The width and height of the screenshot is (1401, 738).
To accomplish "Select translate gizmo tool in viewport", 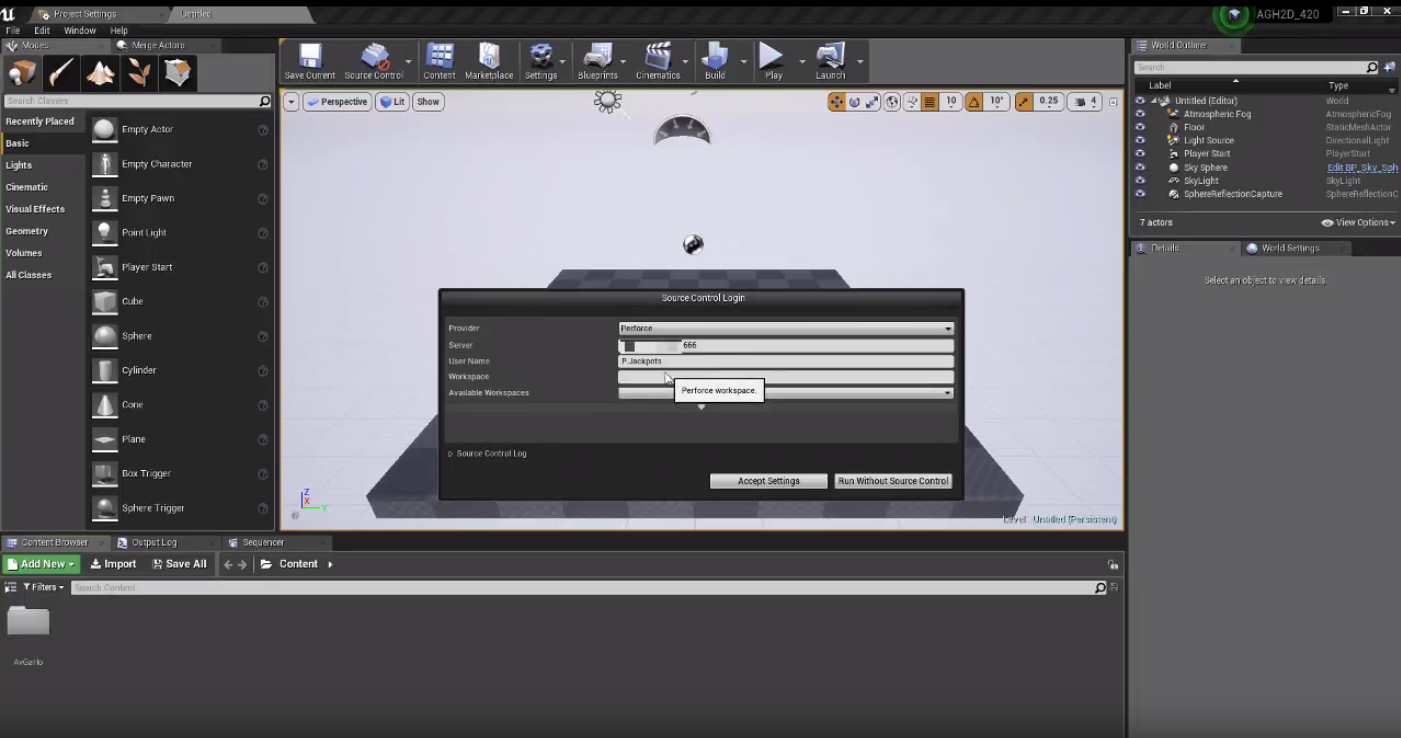I will [x=836, y=102].
